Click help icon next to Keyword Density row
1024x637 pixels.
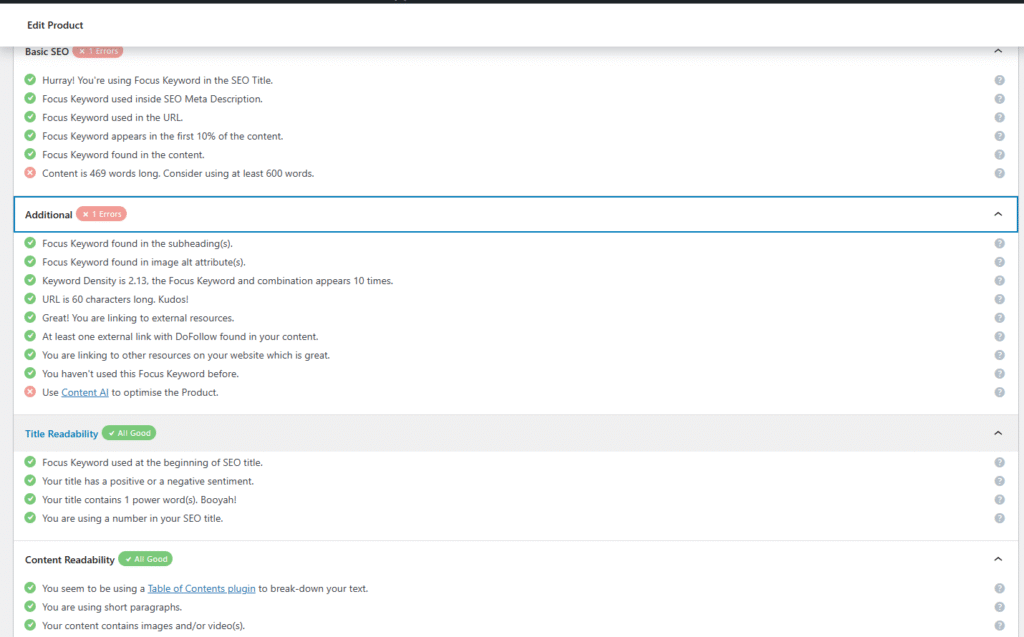pyautogui.click(x=999, y=281)
